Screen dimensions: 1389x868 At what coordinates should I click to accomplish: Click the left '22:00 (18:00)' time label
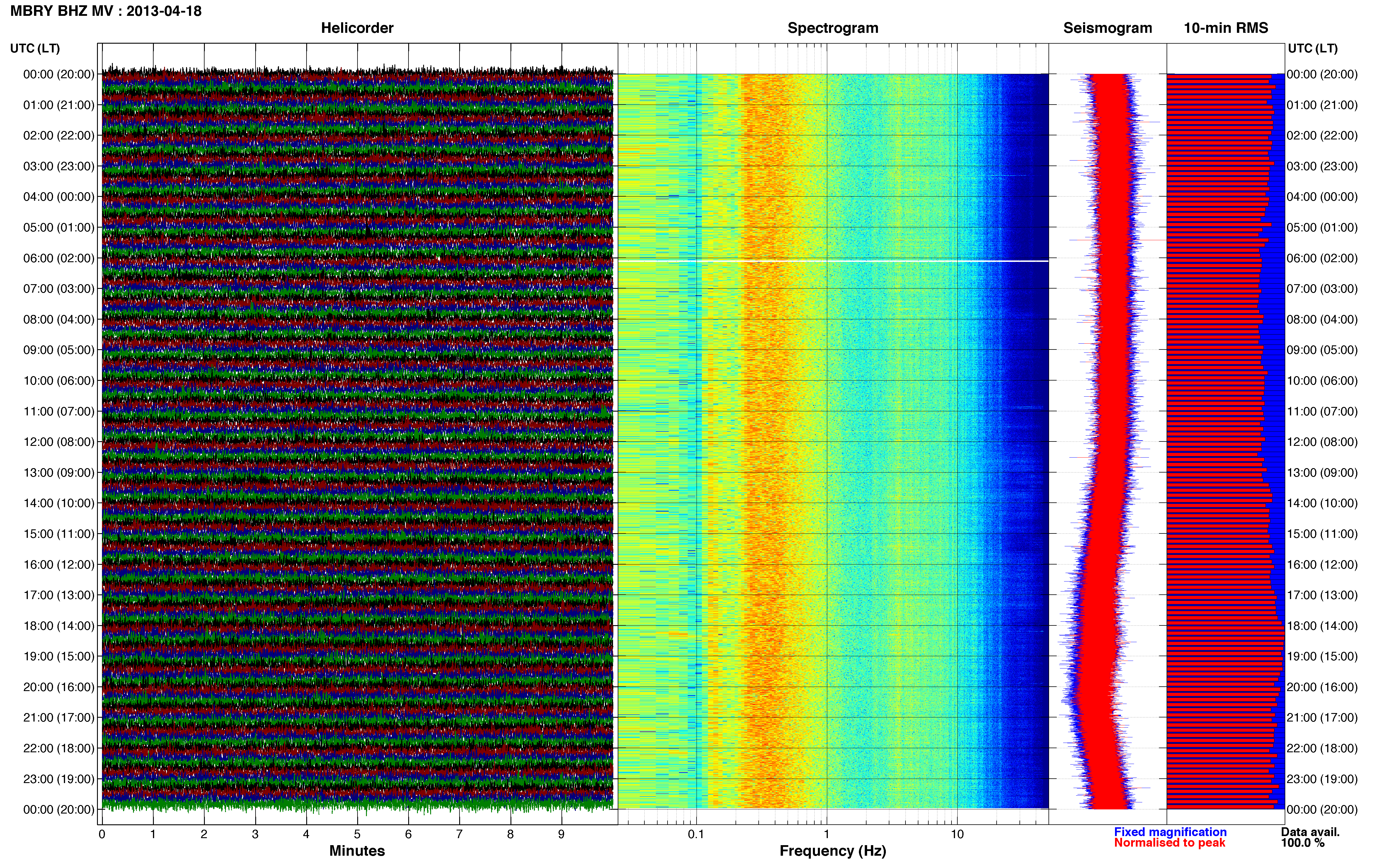59,748
